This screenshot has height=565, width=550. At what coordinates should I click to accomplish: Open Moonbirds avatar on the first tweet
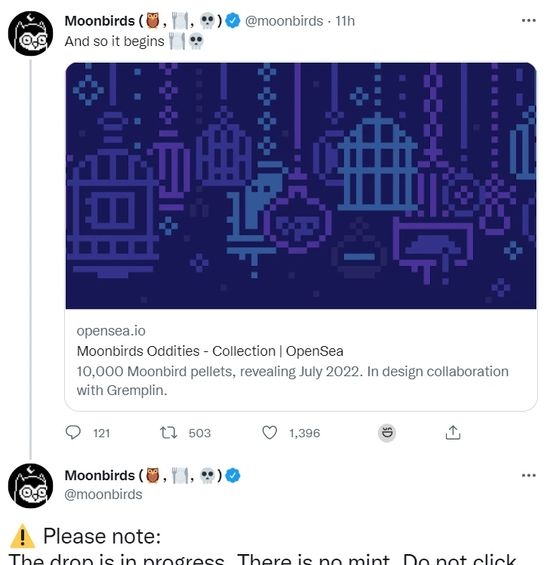click(31, 34)
